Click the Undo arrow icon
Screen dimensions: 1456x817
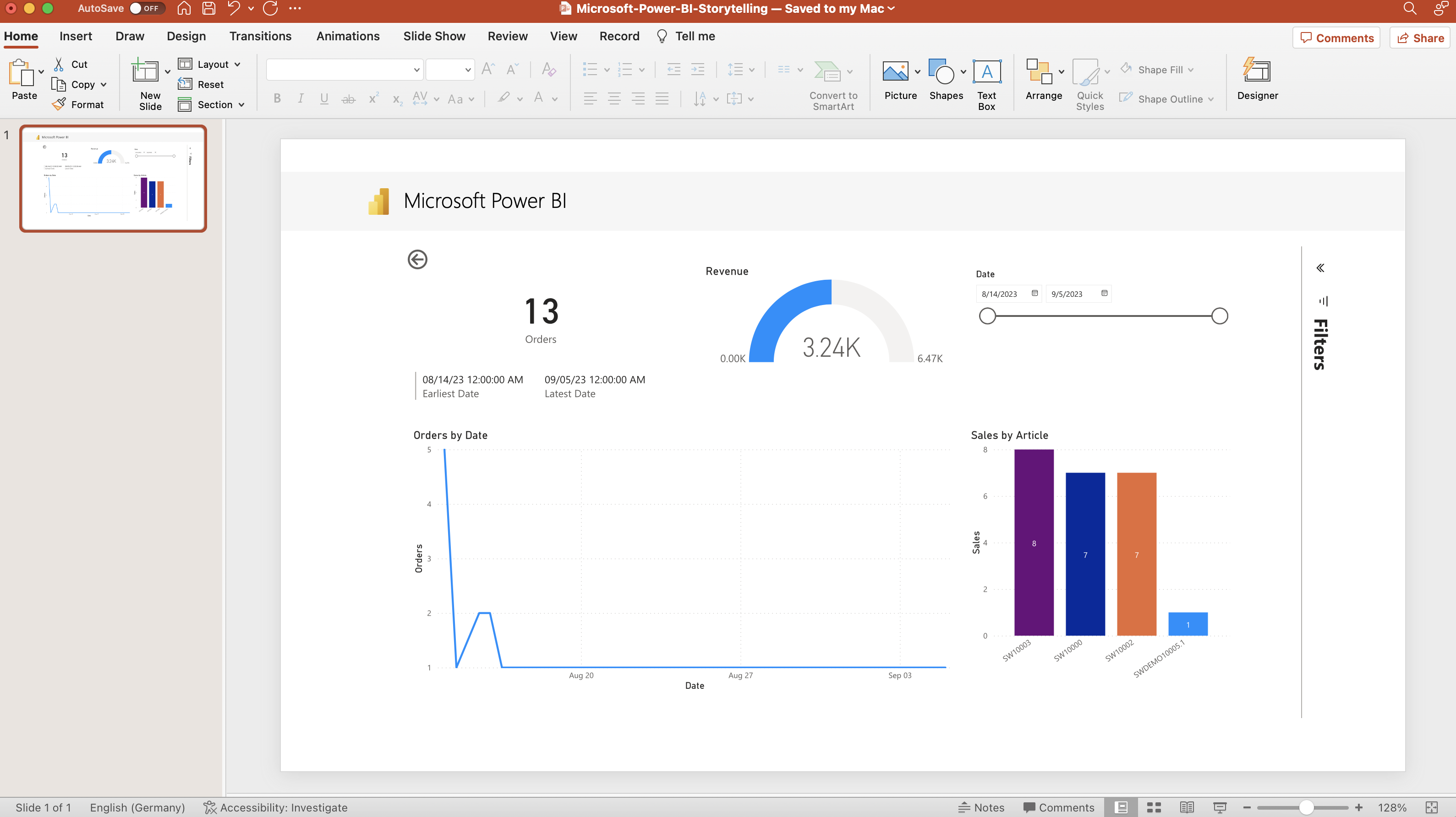[234, 9]
